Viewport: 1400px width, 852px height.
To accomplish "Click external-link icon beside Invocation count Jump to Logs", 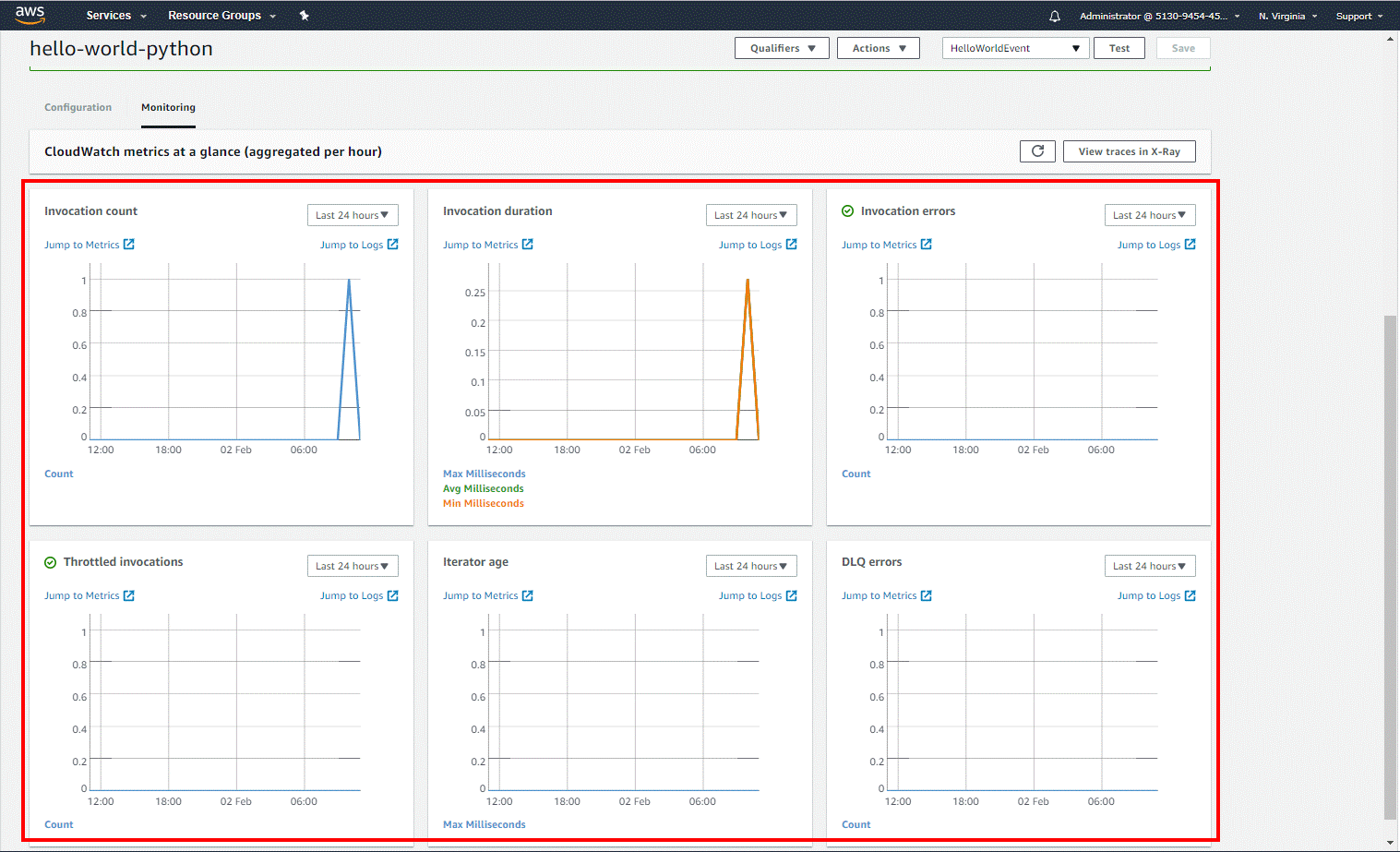I will (x=393, y=245).
